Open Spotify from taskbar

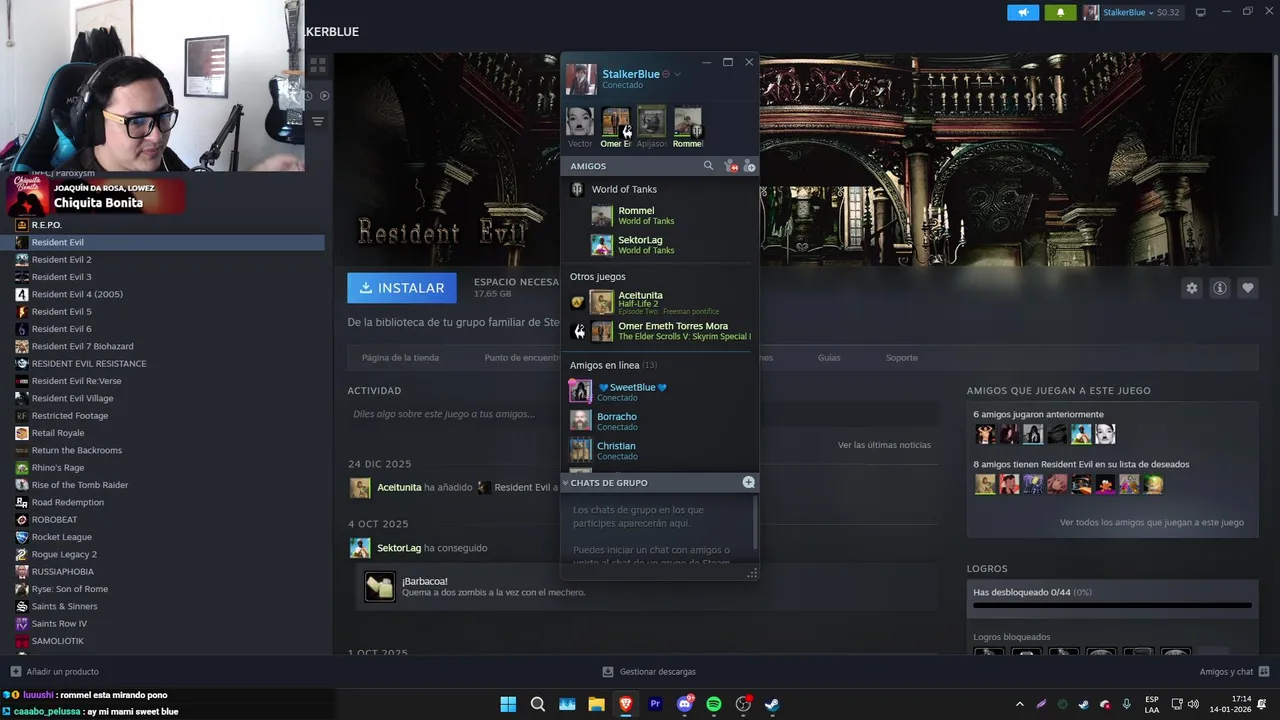click(x=714, y=704)
